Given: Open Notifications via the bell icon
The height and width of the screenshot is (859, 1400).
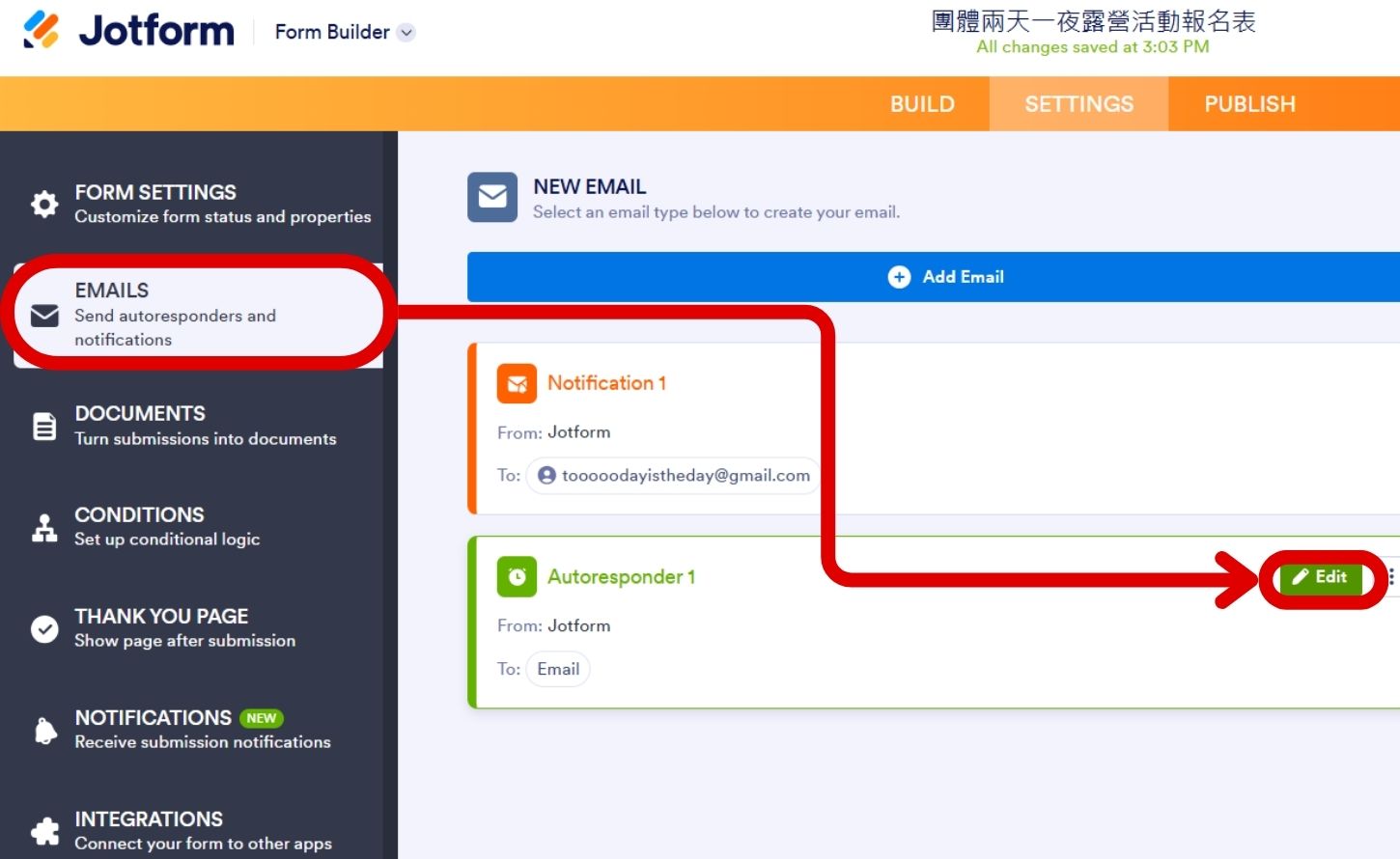Looking at the screenshot, I should click(44, 730).
